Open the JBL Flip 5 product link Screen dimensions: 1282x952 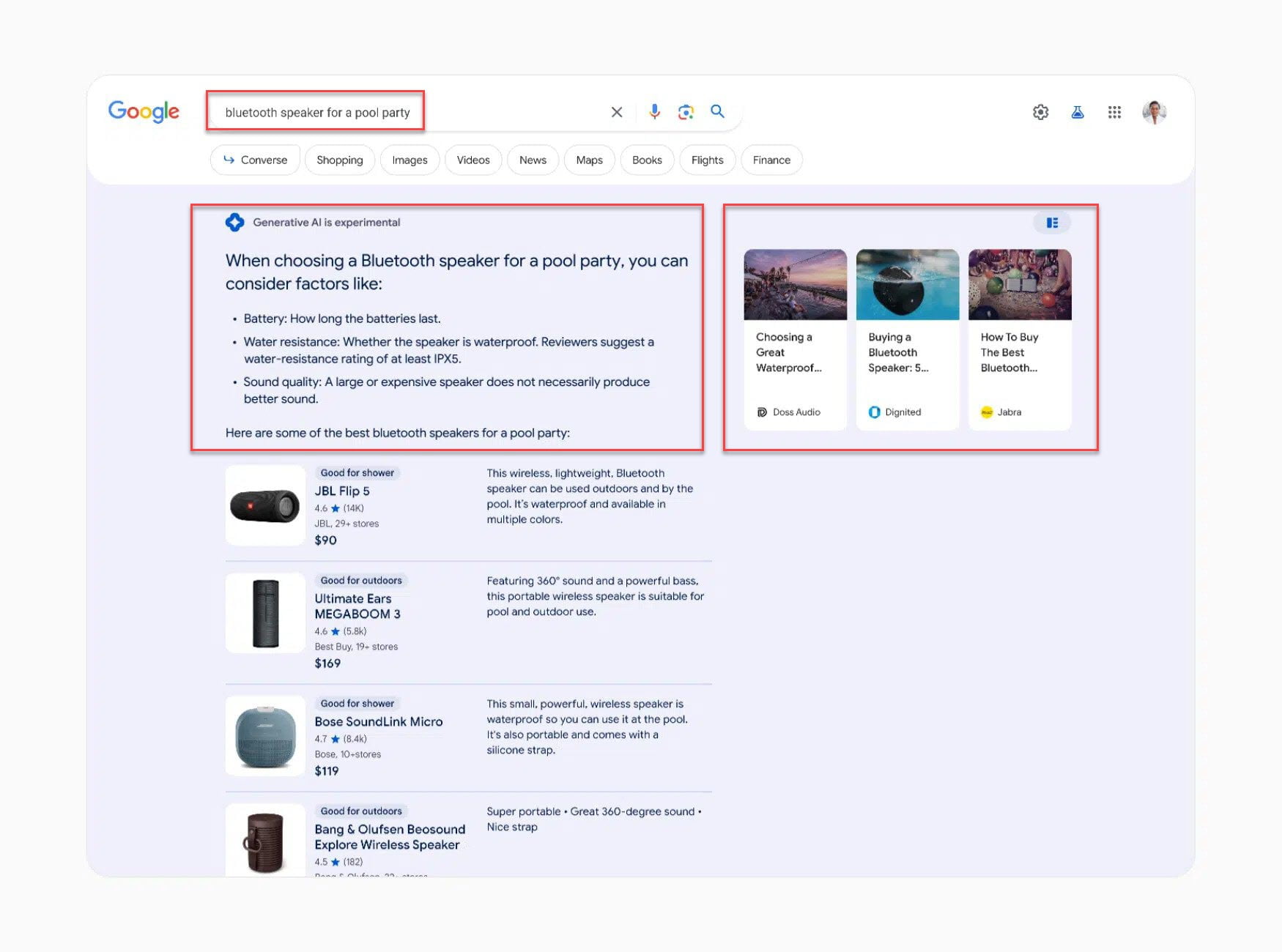342,491
